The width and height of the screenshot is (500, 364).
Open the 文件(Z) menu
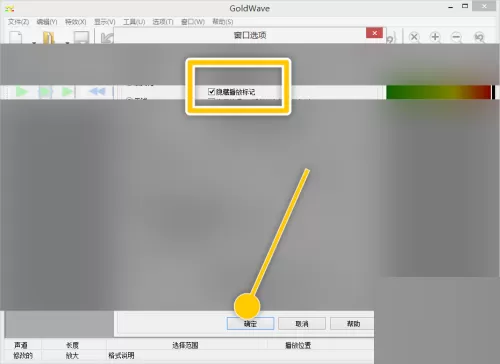[18, 22]
